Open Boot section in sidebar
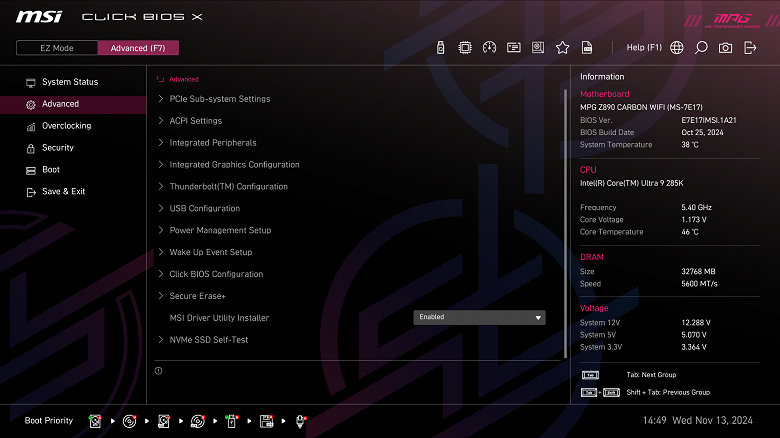Viewport: 780px width, 438px height. [x=73, y=170]
